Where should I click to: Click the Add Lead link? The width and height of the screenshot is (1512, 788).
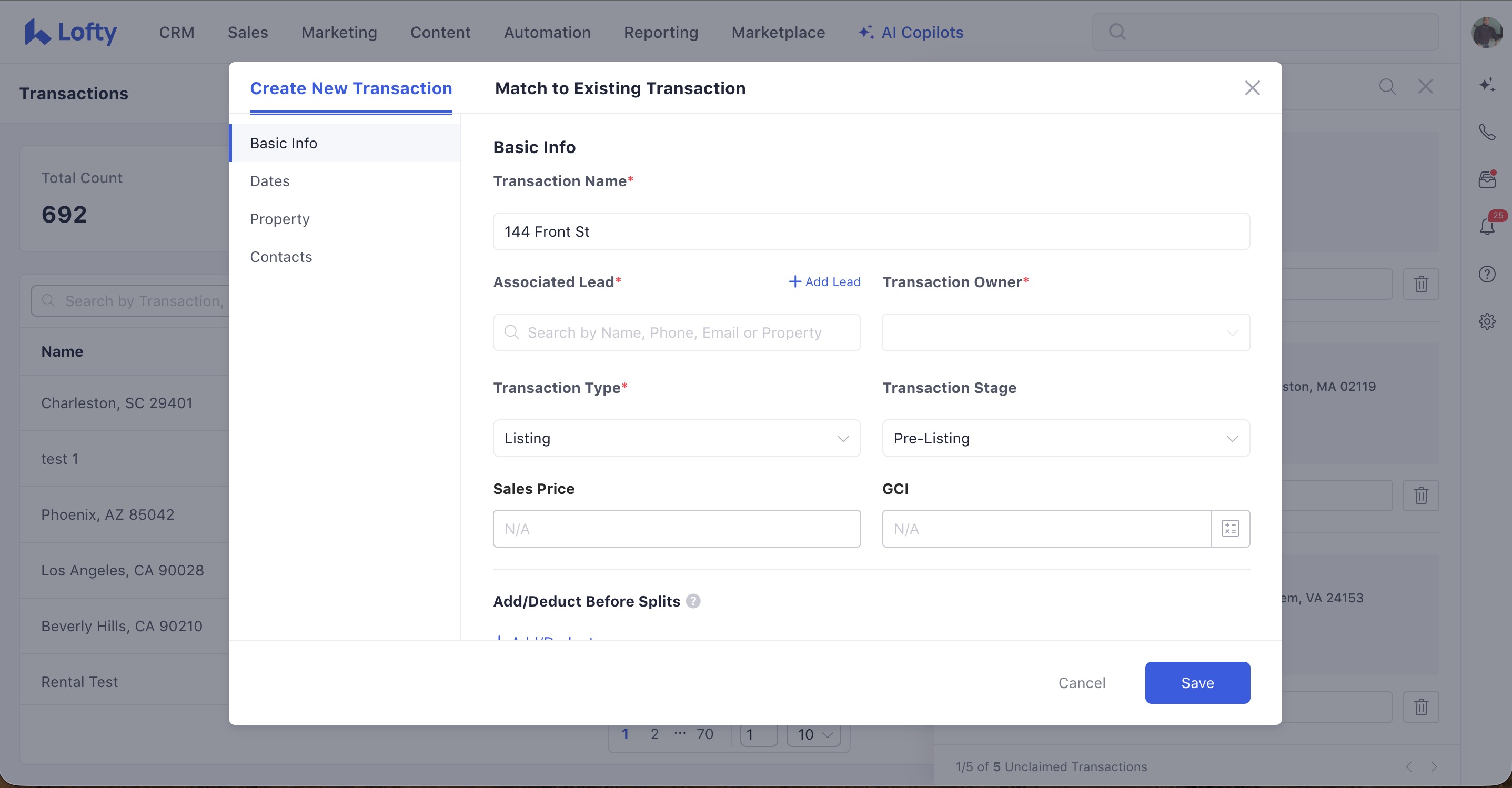pyautogui.click(x=824, y=281)
